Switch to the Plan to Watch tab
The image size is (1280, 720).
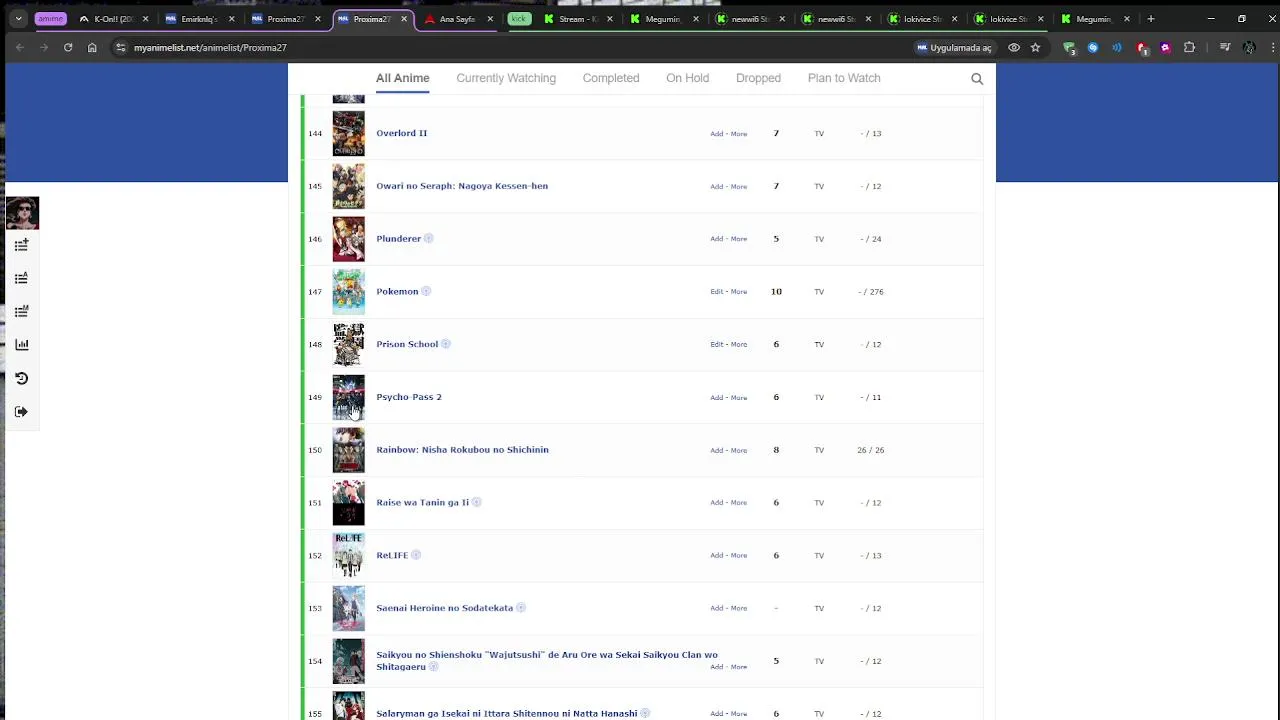click(x=844, y=78)
